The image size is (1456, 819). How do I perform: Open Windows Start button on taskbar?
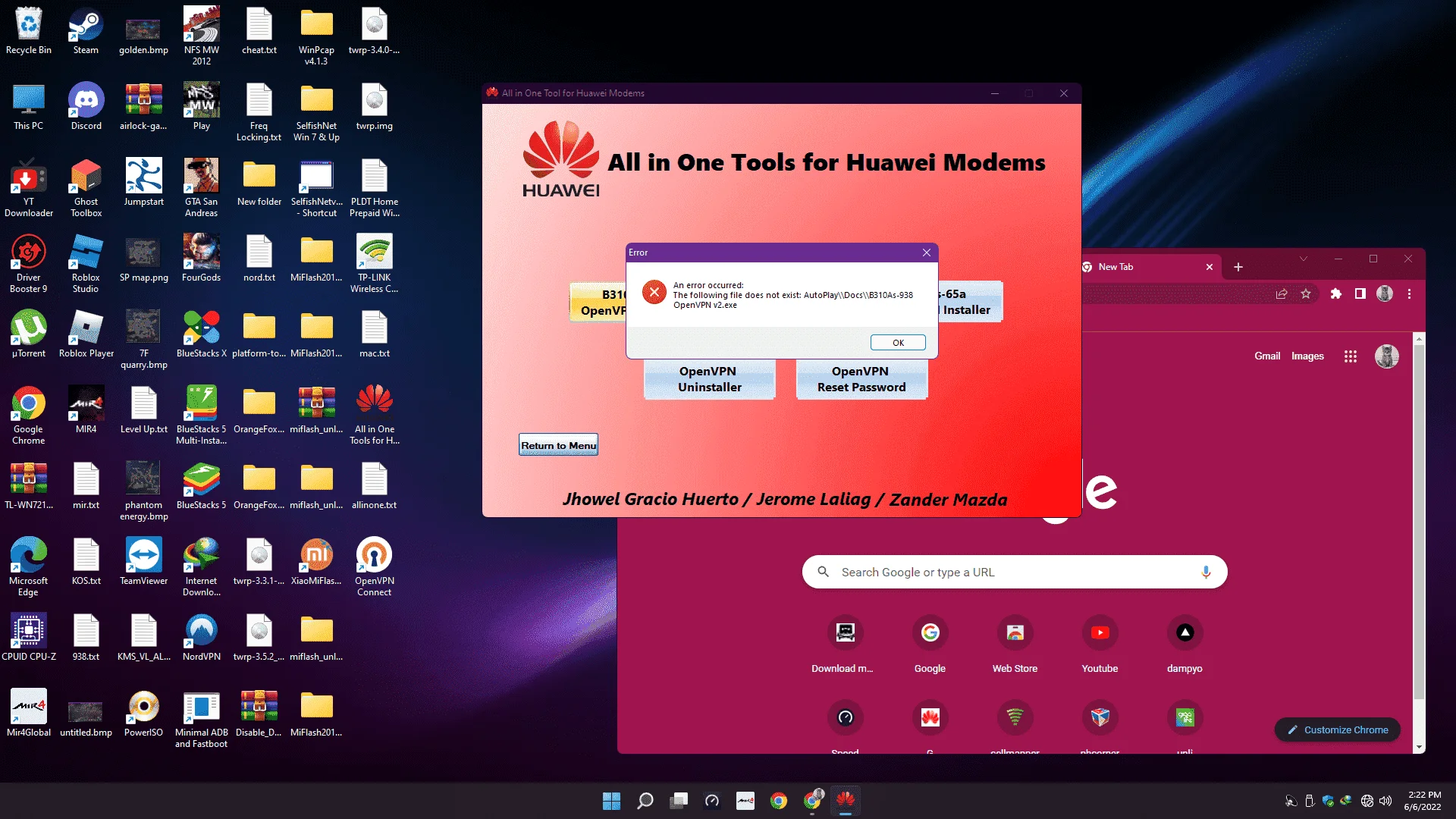click(x=611, y=801)
